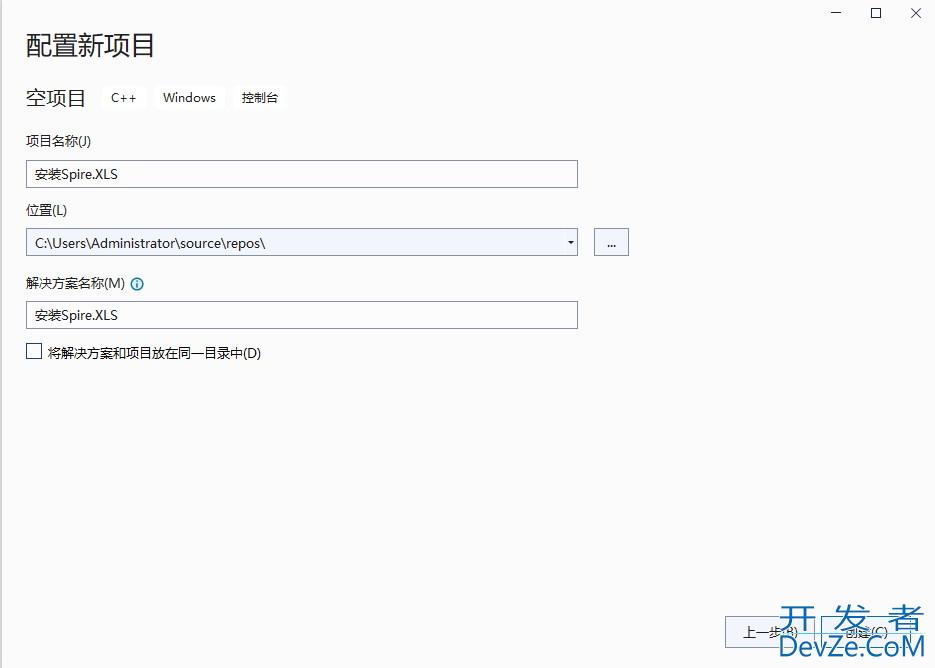Click the 空项目 template title

(x=56, y=98)
